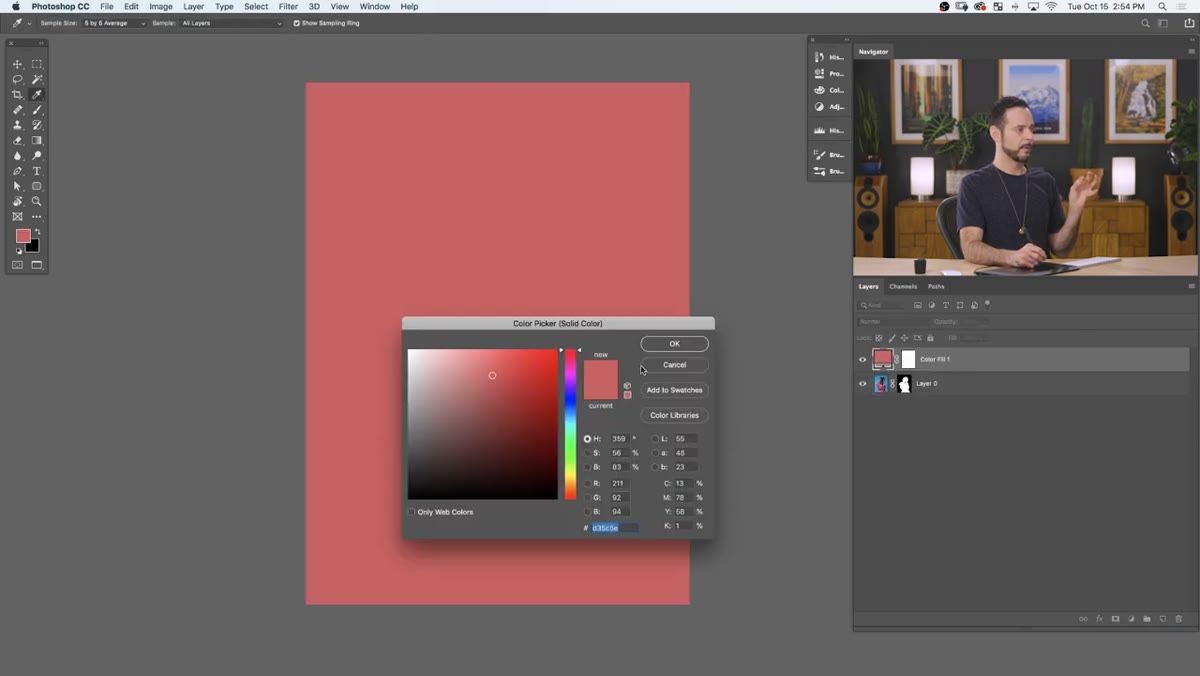Open Color Libraries
The image size is (1200, 676).
pos(675,415)
